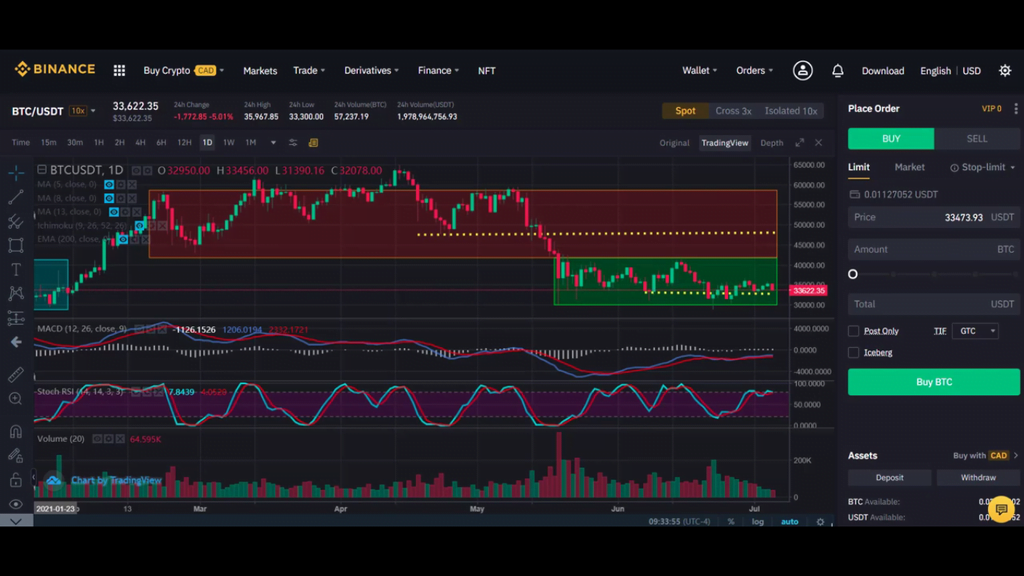Switch to the Spot trading tab

coord(685,111)
